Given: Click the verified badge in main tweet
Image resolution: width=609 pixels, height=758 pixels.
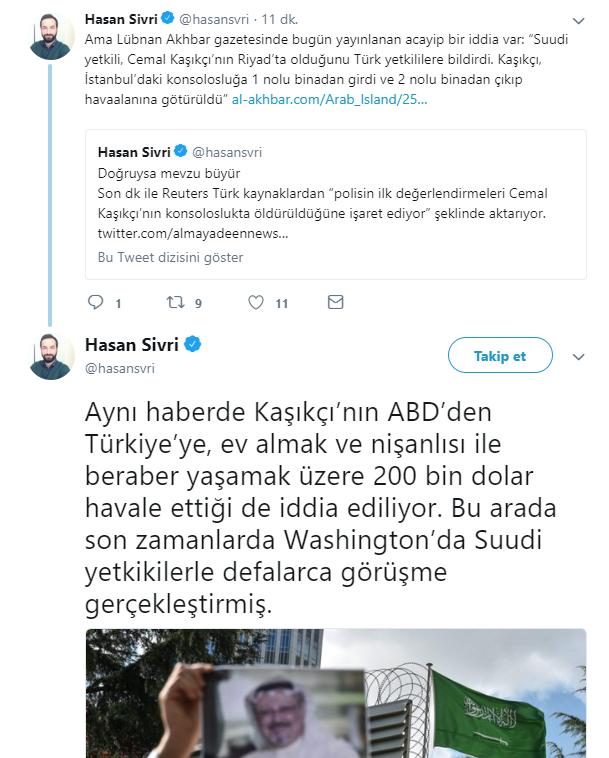Looking at the screenshot, I should (193, 345).
